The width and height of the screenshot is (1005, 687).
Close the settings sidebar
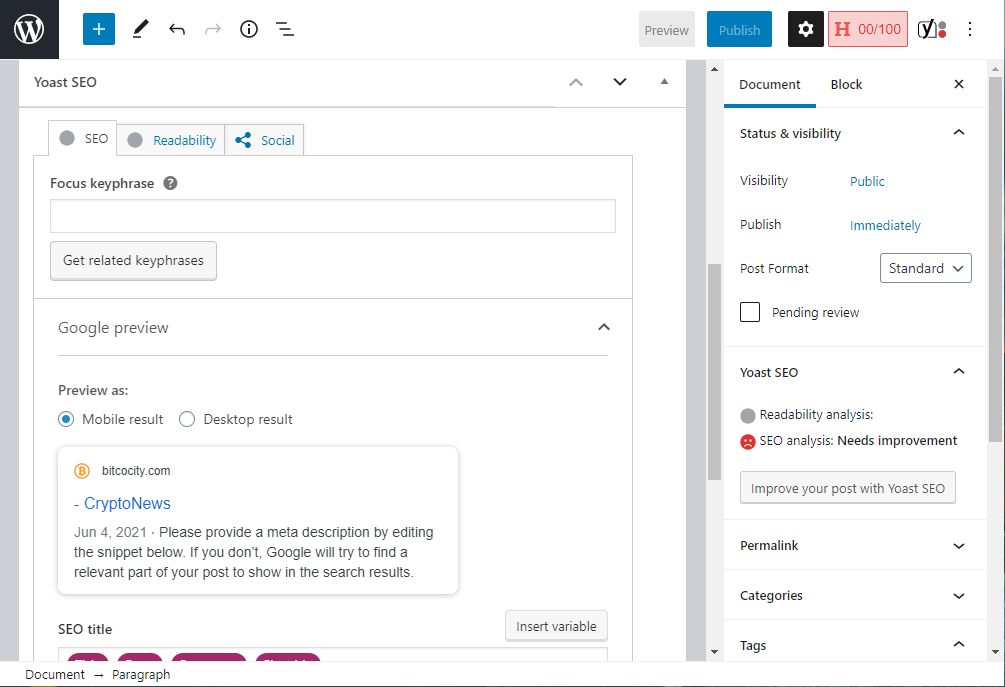click(959, 84)
